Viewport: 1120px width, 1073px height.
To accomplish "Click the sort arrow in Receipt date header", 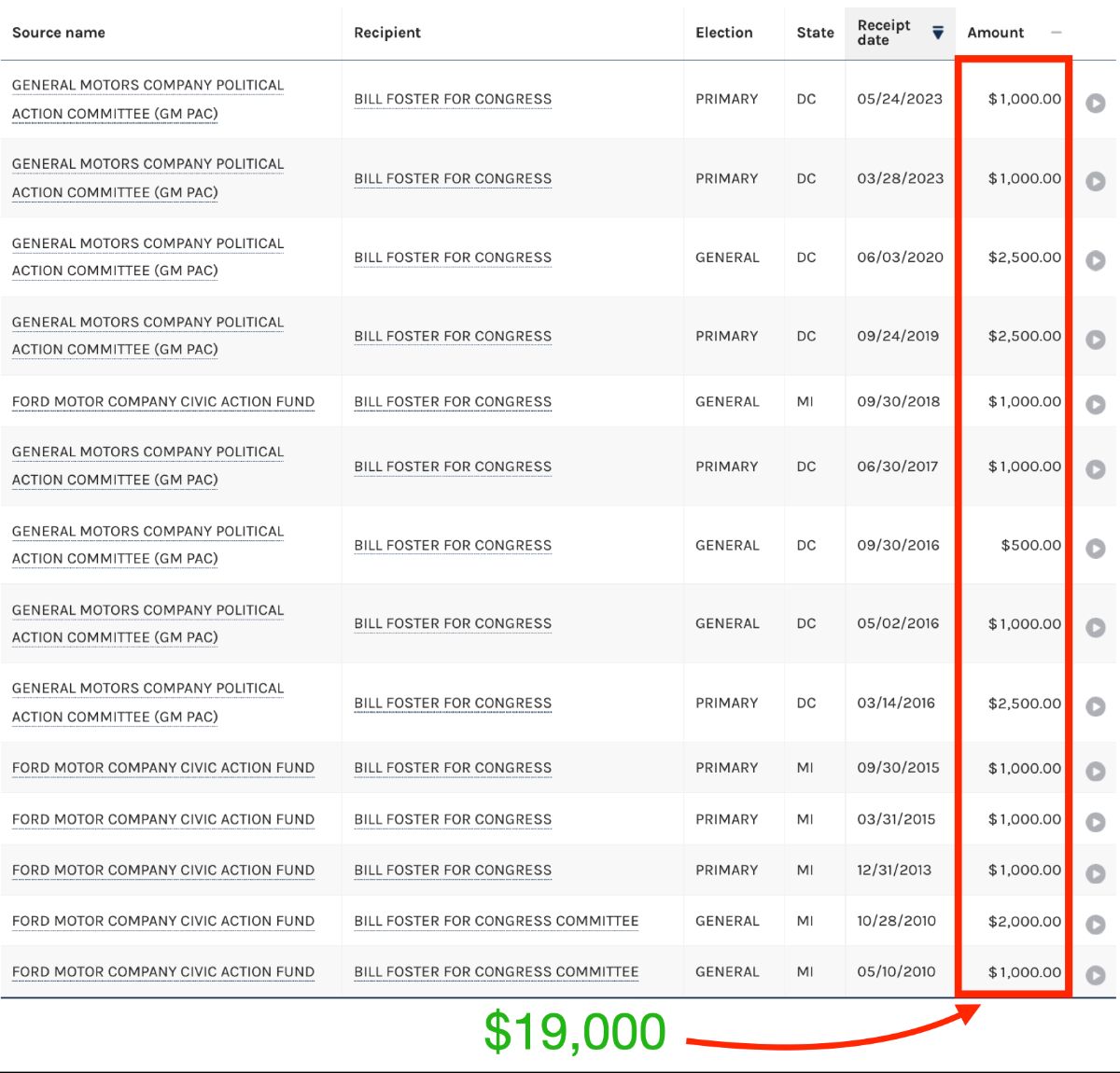I will coord(938,33).
